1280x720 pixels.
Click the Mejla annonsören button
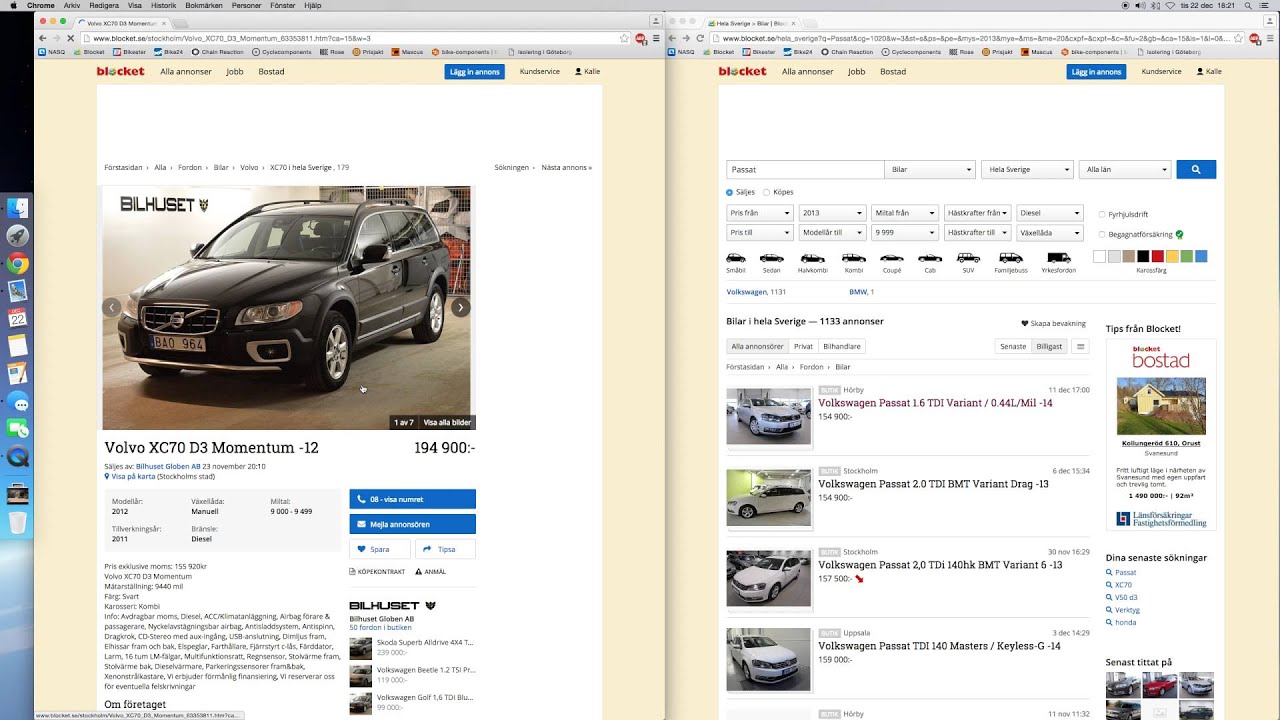[412, 524]
